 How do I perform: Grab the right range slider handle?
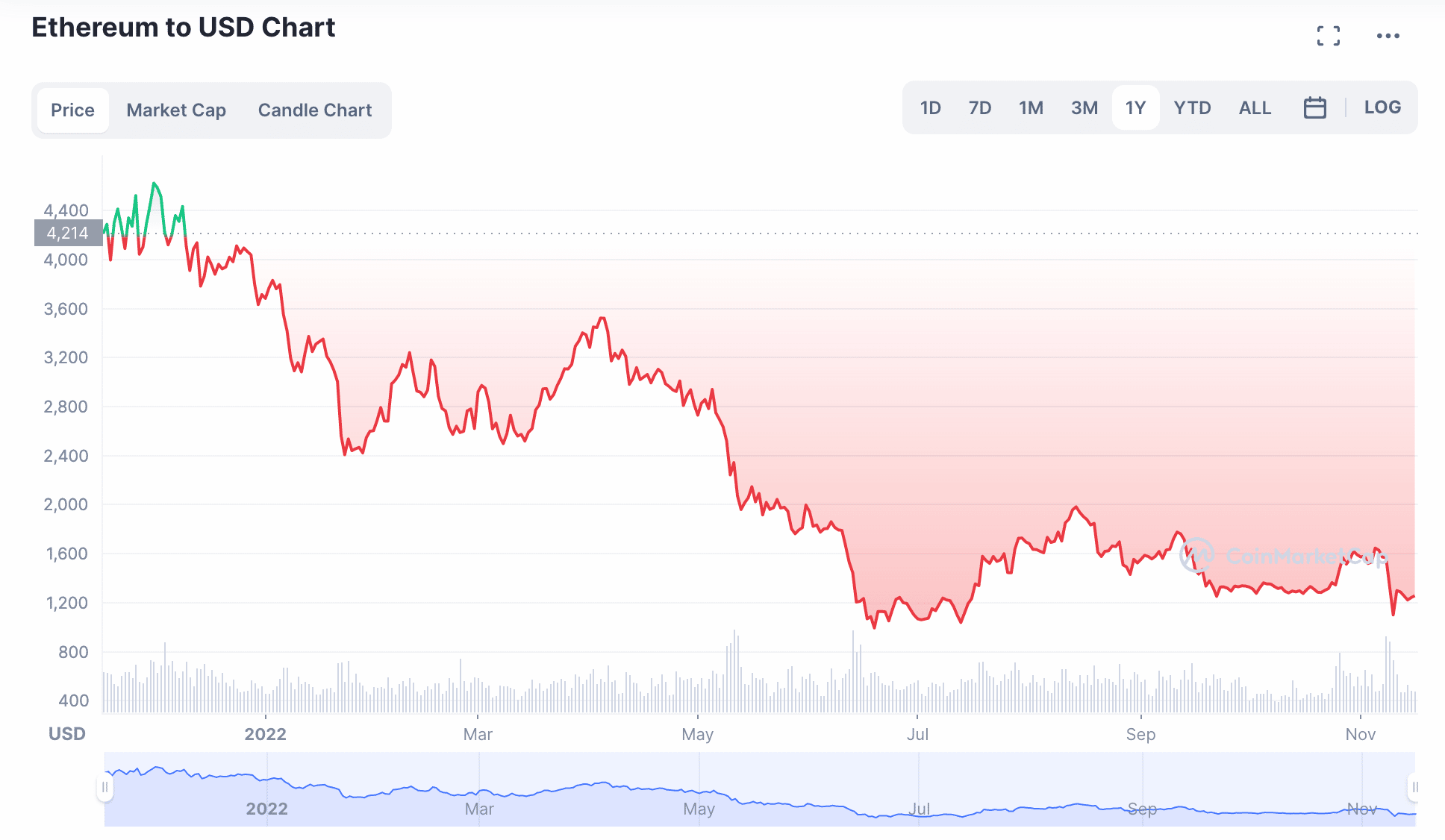(x=1414, y=787)
